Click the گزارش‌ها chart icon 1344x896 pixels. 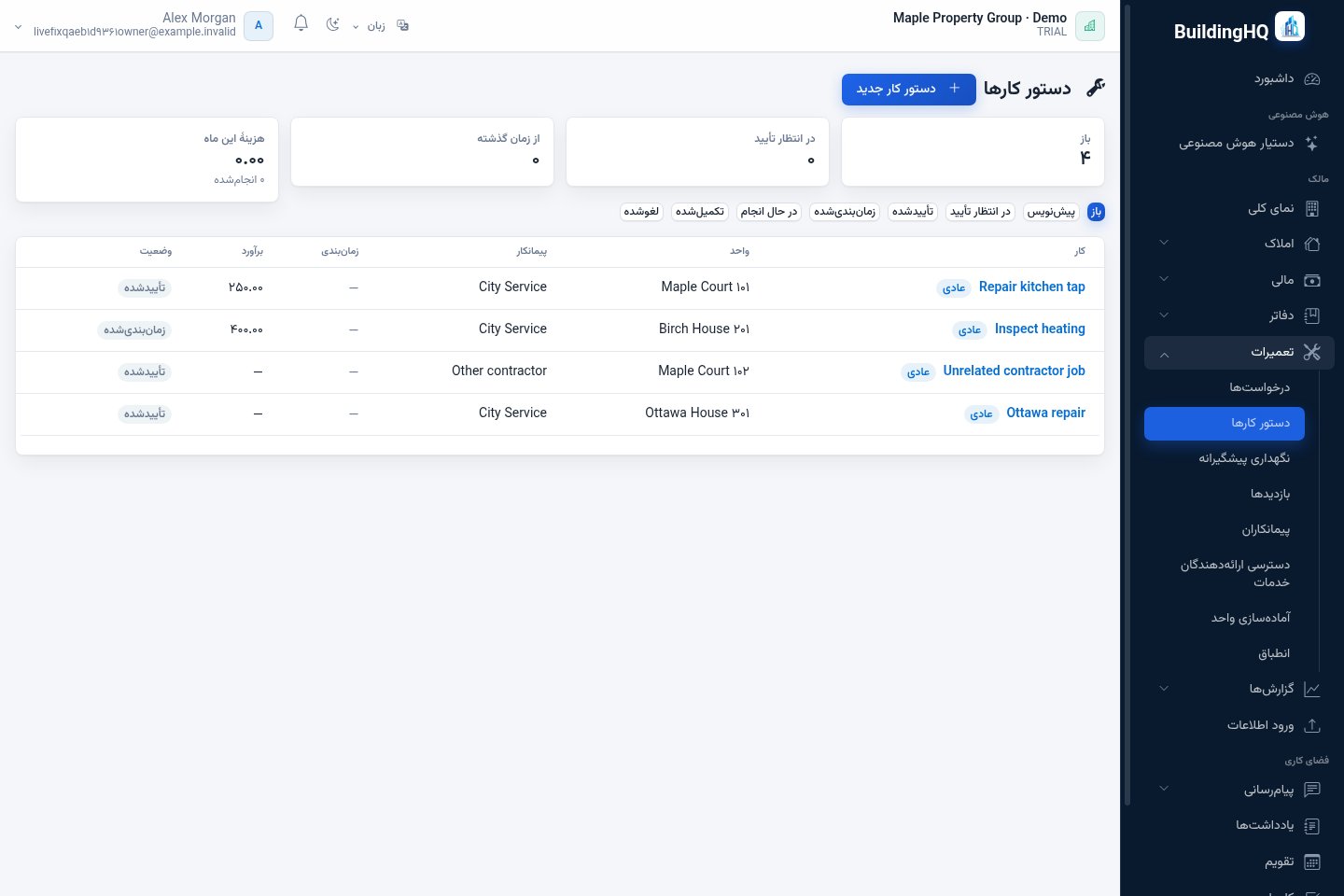click(1311, 689)
